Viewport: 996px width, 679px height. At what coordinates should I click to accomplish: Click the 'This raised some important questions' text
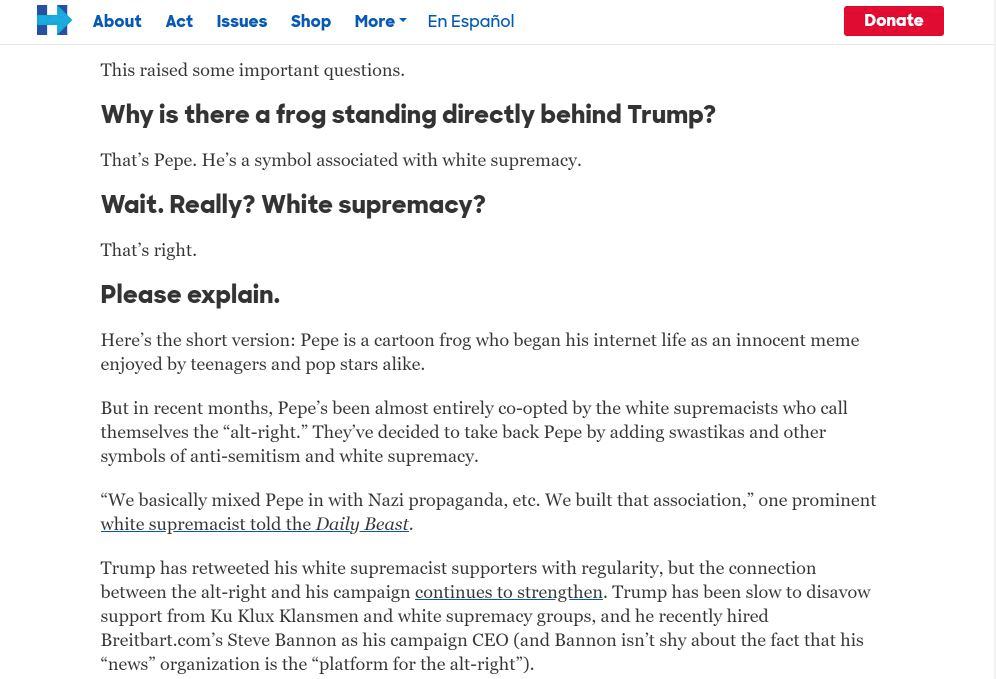(252, 70)
